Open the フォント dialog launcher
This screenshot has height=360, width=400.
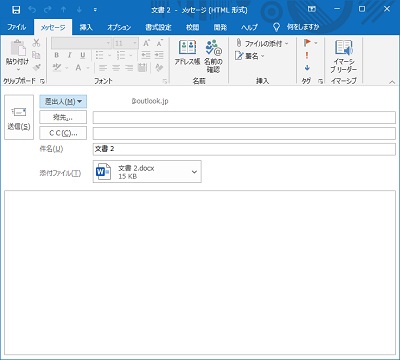[165, 81]
